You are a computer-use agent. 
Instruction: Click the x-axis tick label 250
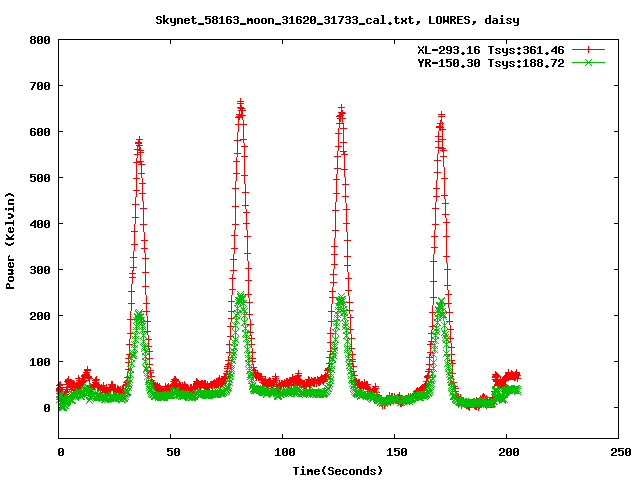pos(621,452)
